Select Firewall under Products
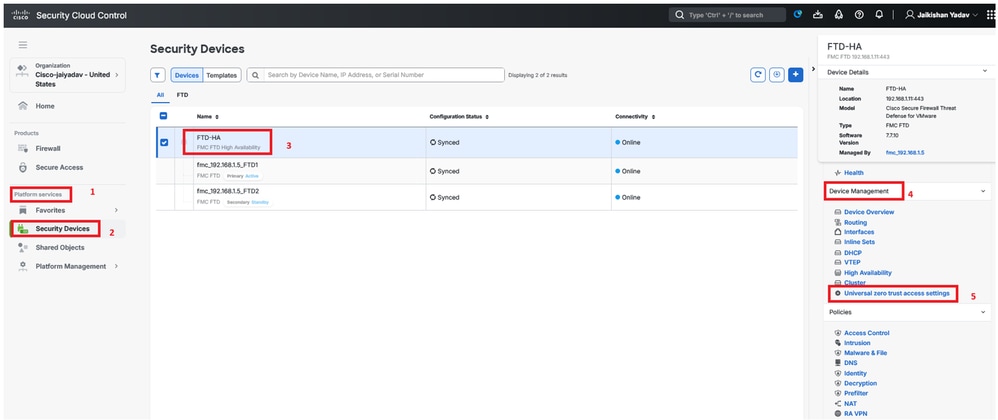The image size is (998, 420). click(x=48, y=148)
